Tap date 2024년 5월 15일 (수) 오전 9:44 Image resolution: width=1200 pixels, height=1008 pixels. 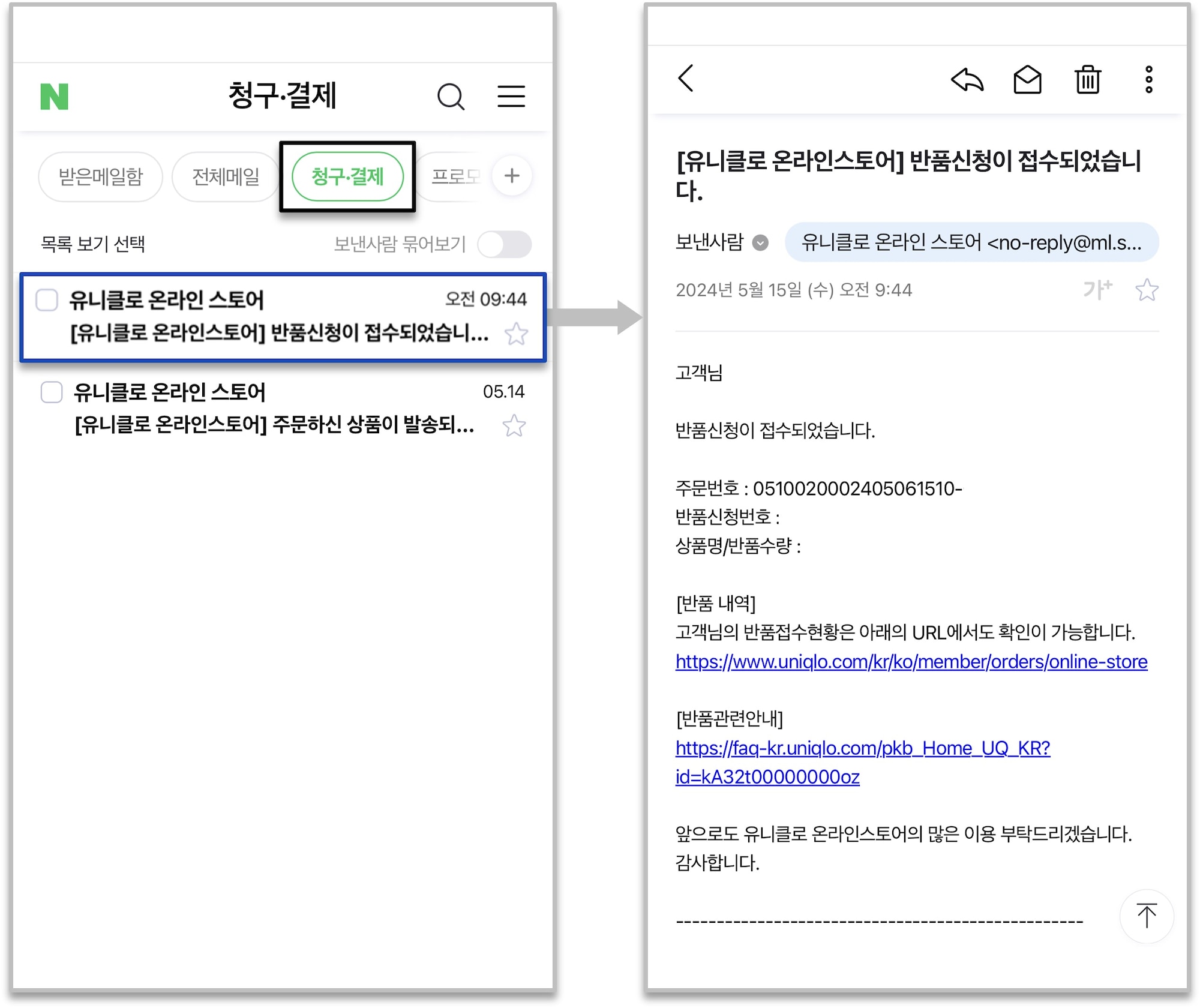794,290
